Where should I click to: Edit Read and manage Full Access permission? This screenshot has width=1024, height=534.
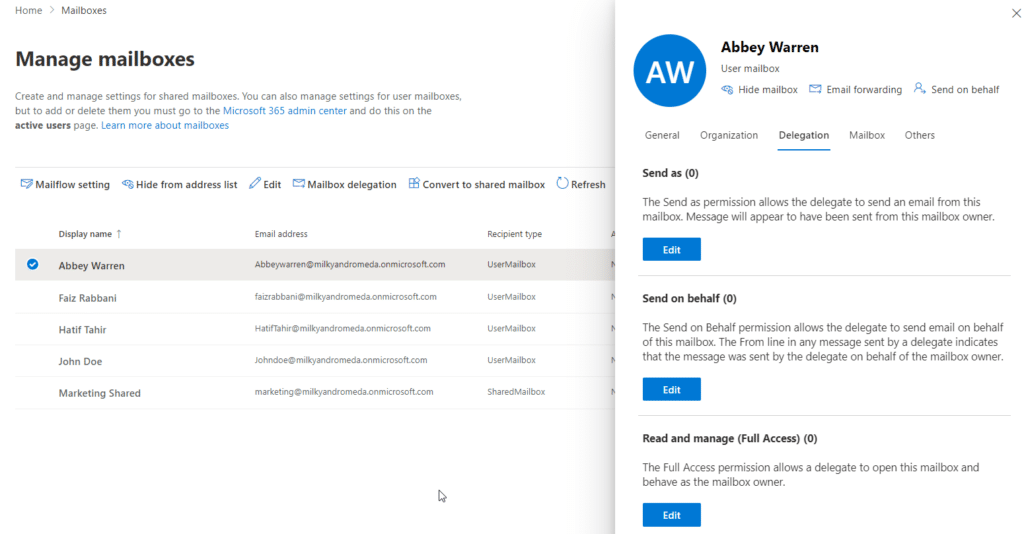(671, 514)
